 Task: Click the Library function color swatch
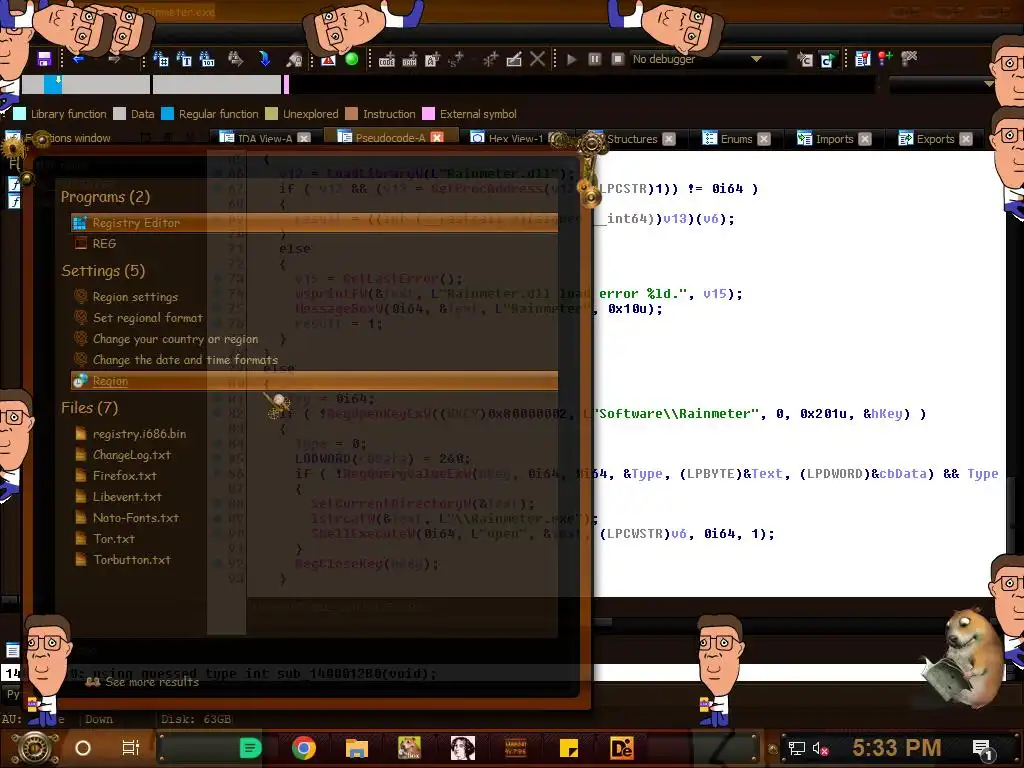(x=20, y=114)
